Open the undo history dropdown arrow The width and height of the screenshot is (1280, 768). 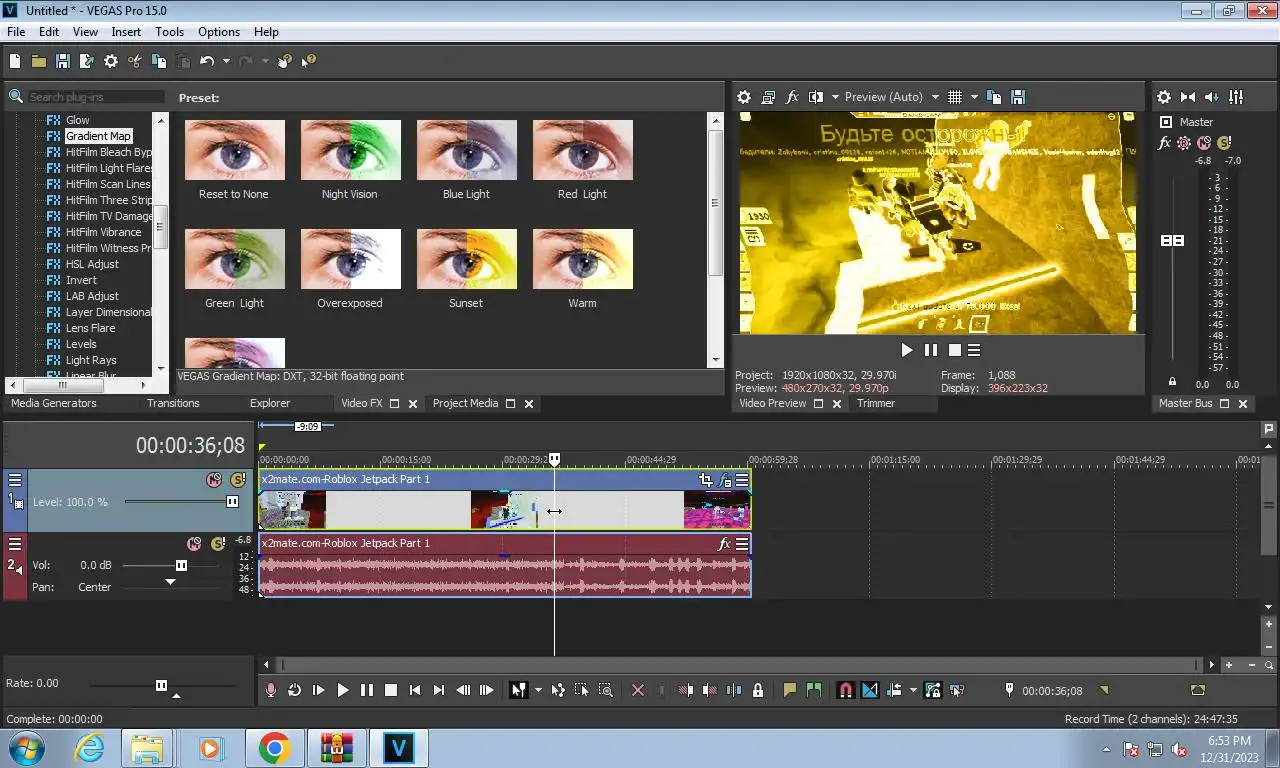tap(226, 61)
